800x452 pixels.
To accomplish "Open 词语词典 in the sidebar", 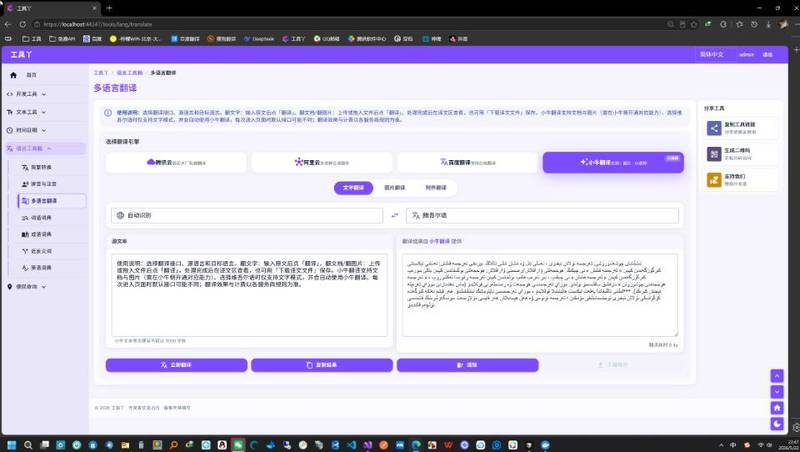I will [51, 218].
